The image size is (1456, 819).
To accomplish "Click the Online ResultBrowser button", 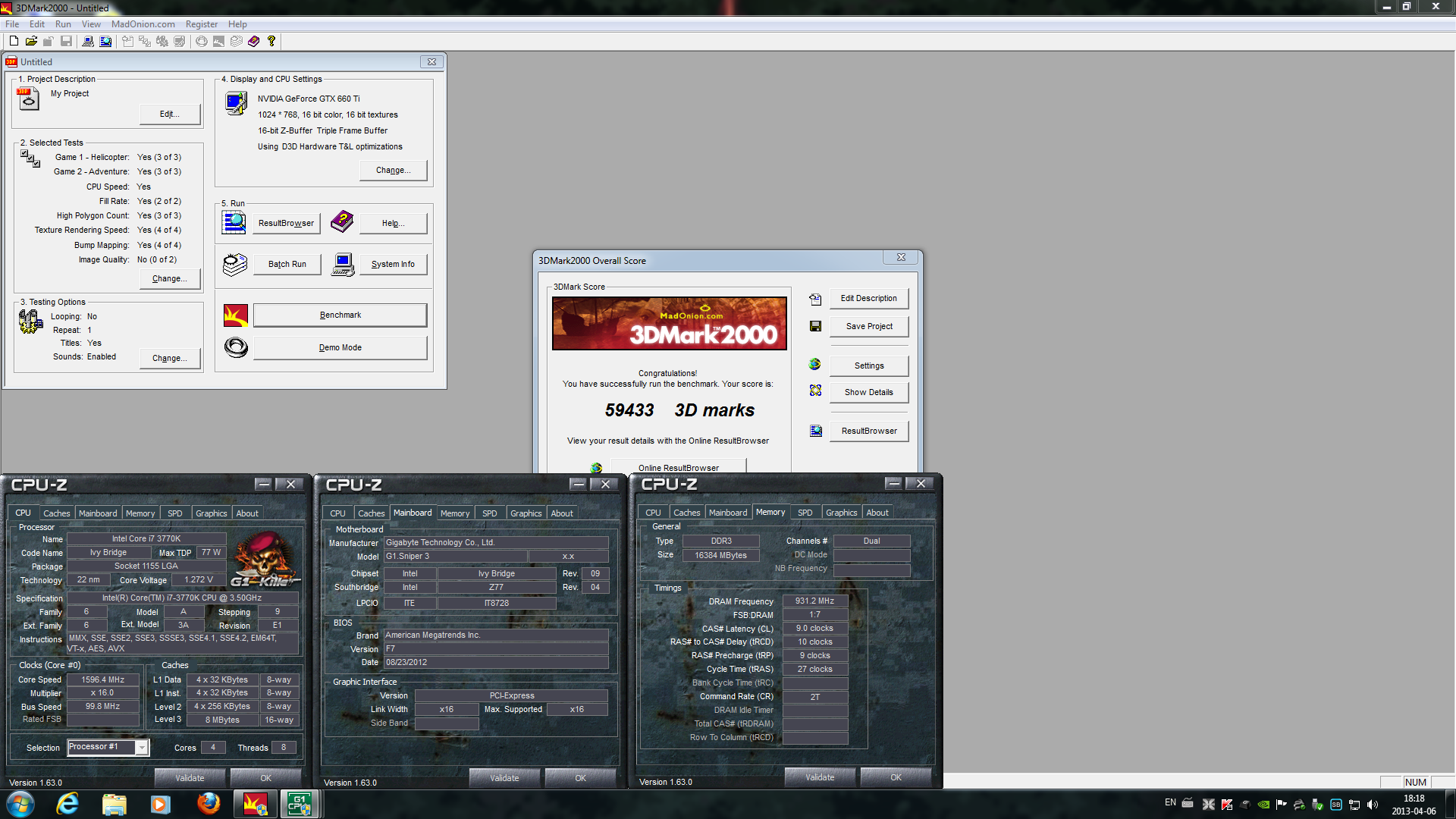I will coord(679,466).
